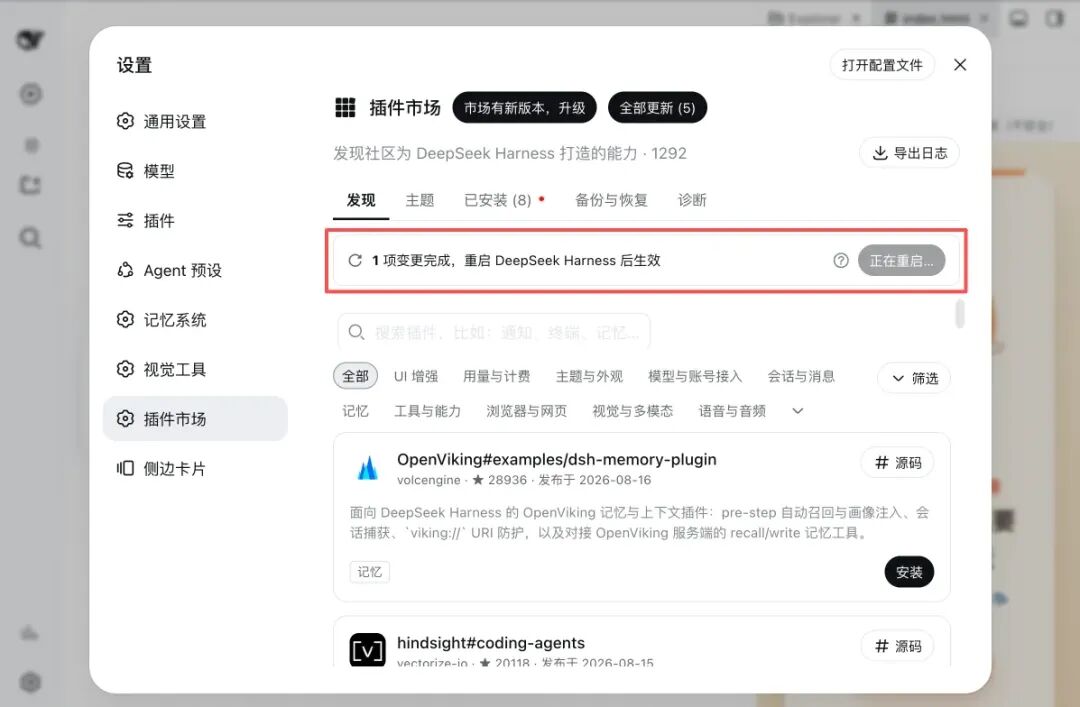Open 记忆系统 settings section
This screenshot has height=707, width=1080.
click(195, 320)
